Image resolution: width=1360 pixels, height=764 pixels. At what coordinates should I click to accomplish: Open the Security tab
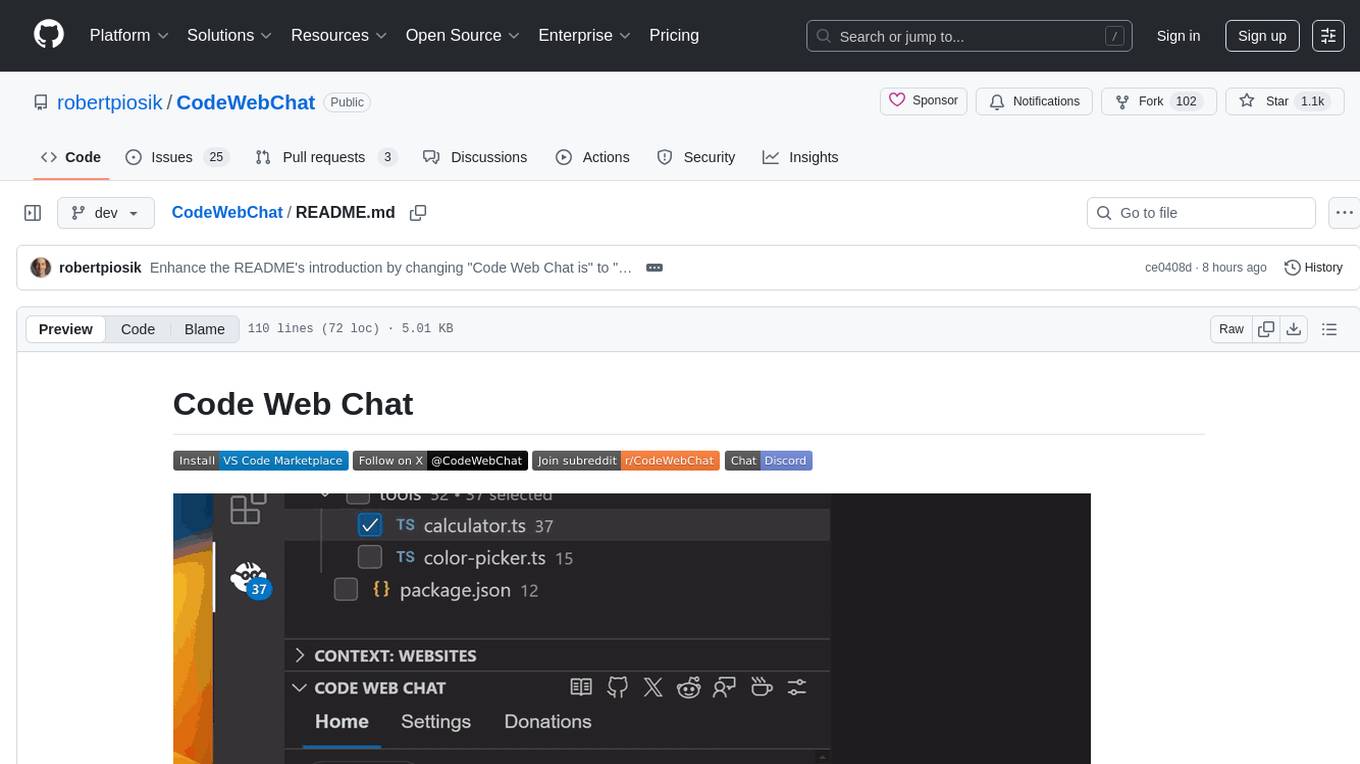tap(696, 157)
